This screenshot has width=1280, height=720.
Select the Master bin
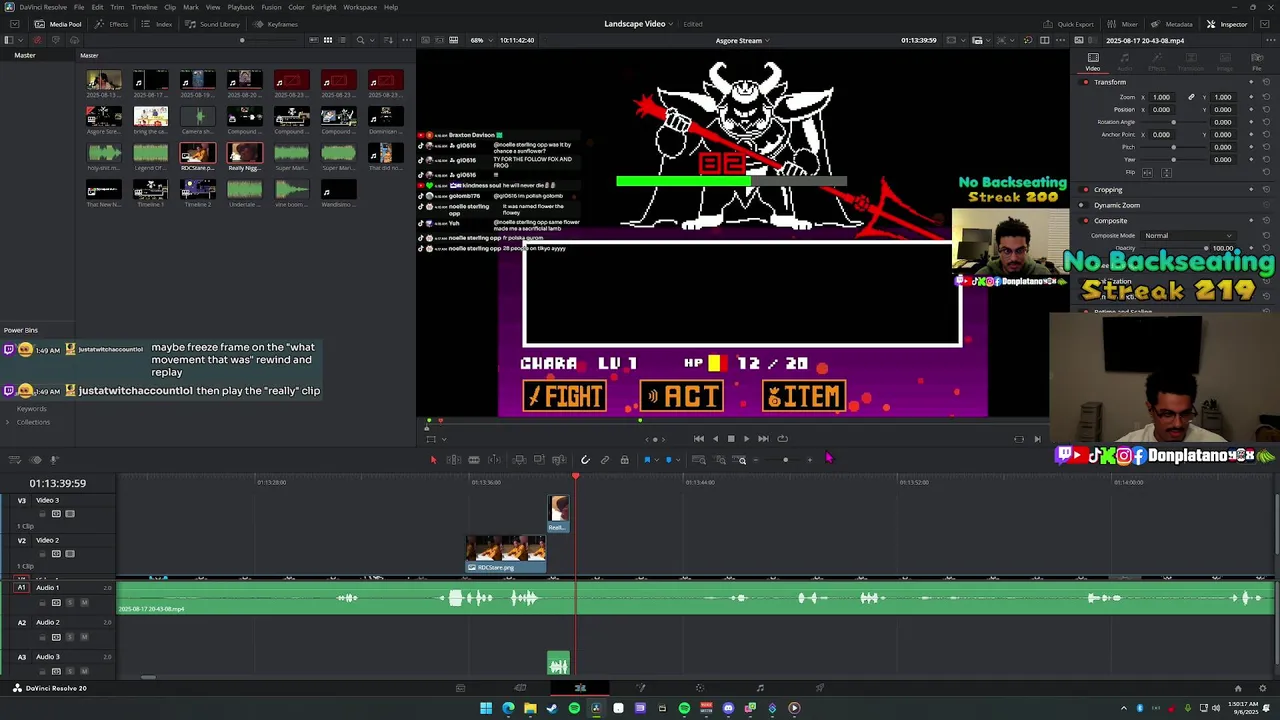coord(25,55)
